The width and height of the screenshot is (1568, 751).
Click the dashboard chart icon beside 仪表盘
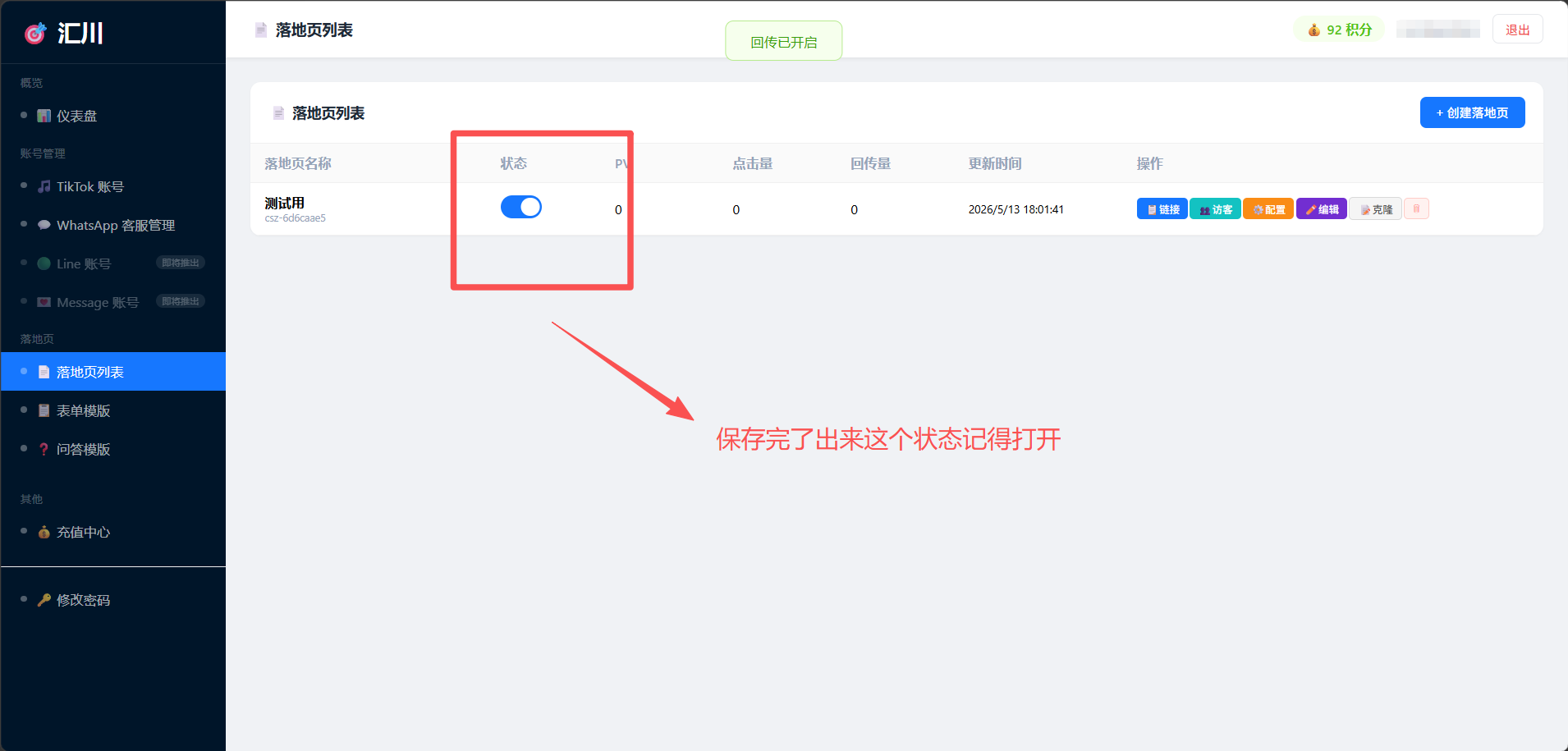tap(44, 116)
